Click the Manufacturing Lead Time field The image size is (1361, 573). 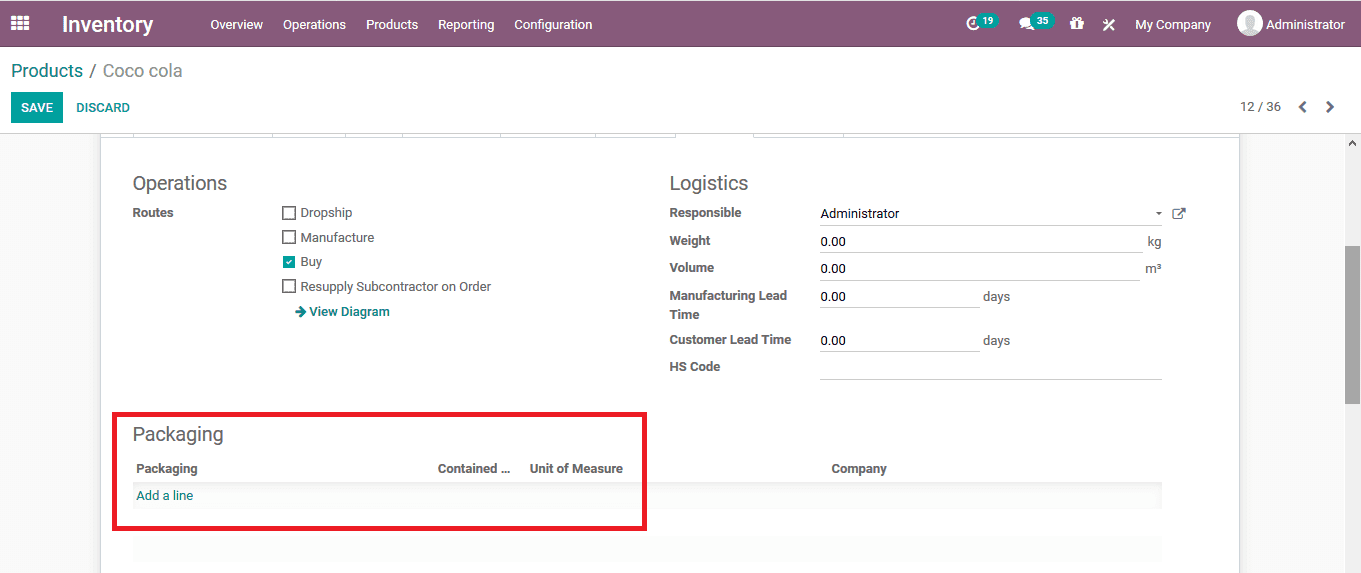coord(900,296)
